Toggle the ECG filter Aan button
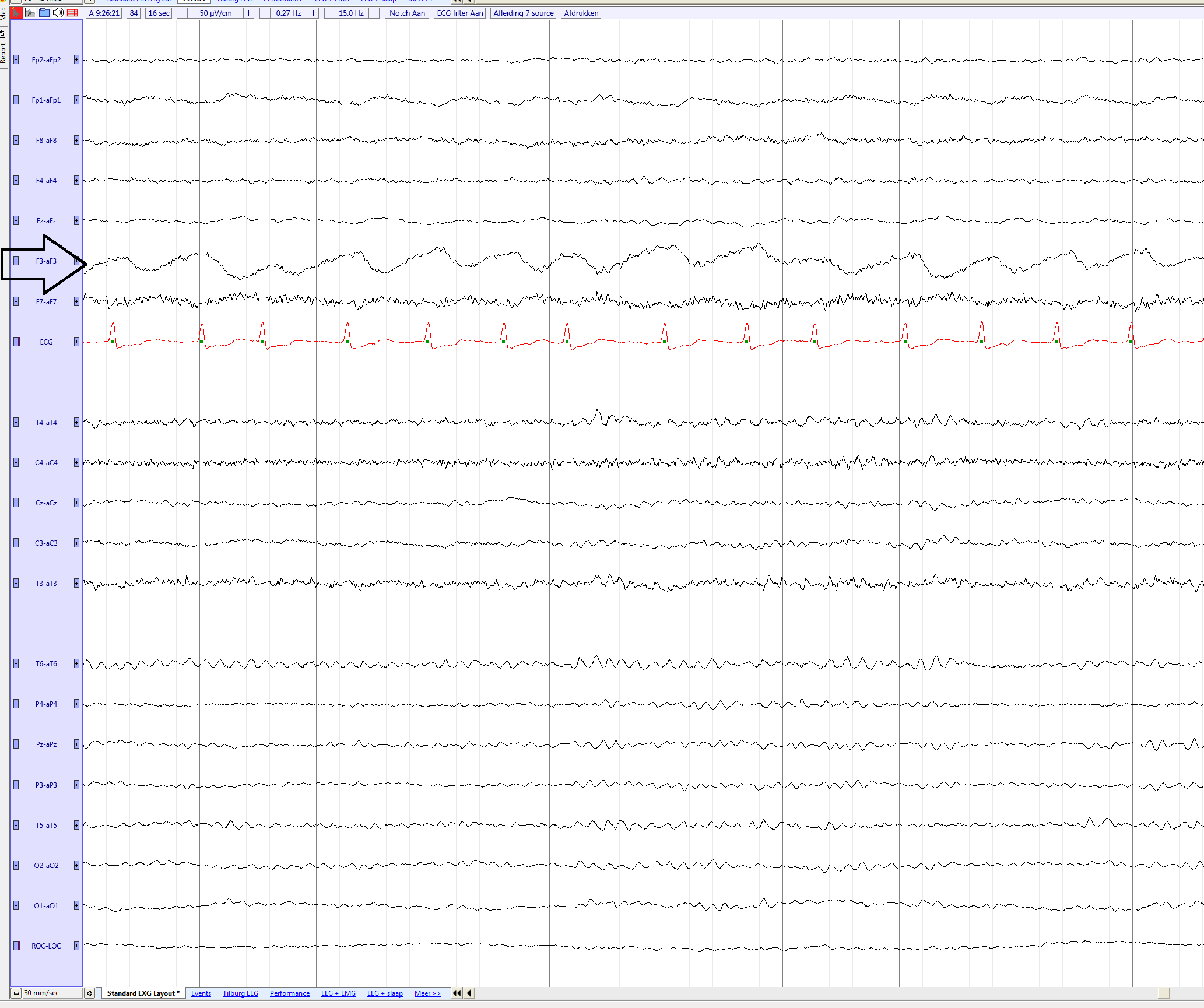 459,13
